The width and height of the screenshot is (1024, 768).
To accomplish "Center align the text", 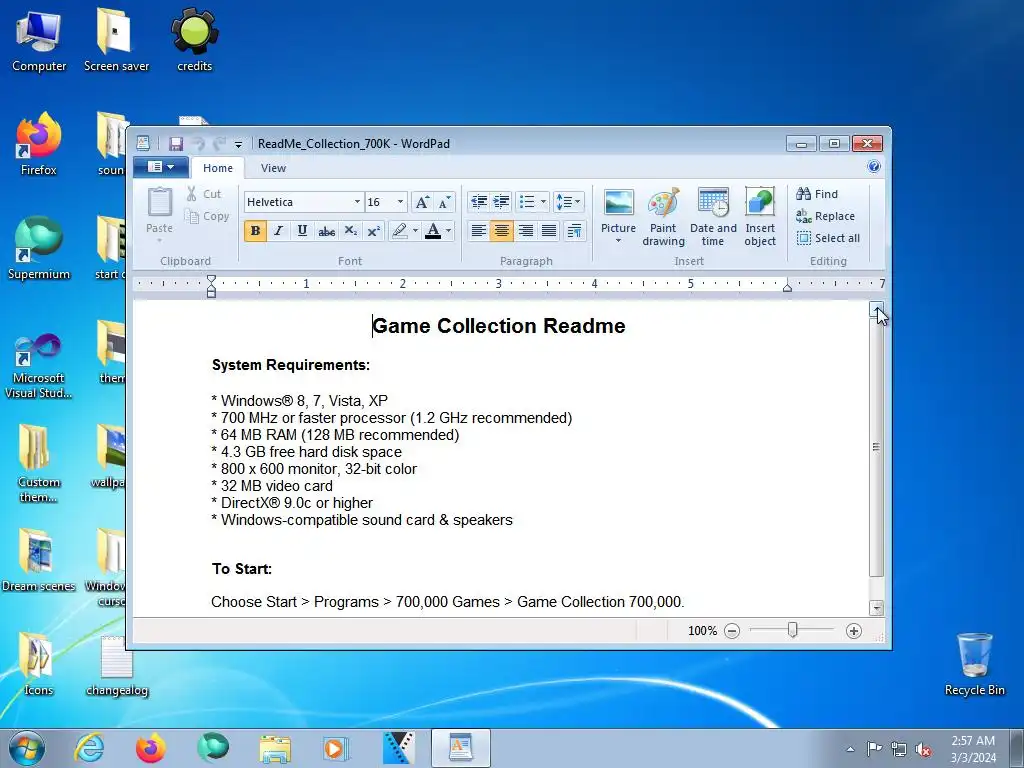I will click(502, 231).
